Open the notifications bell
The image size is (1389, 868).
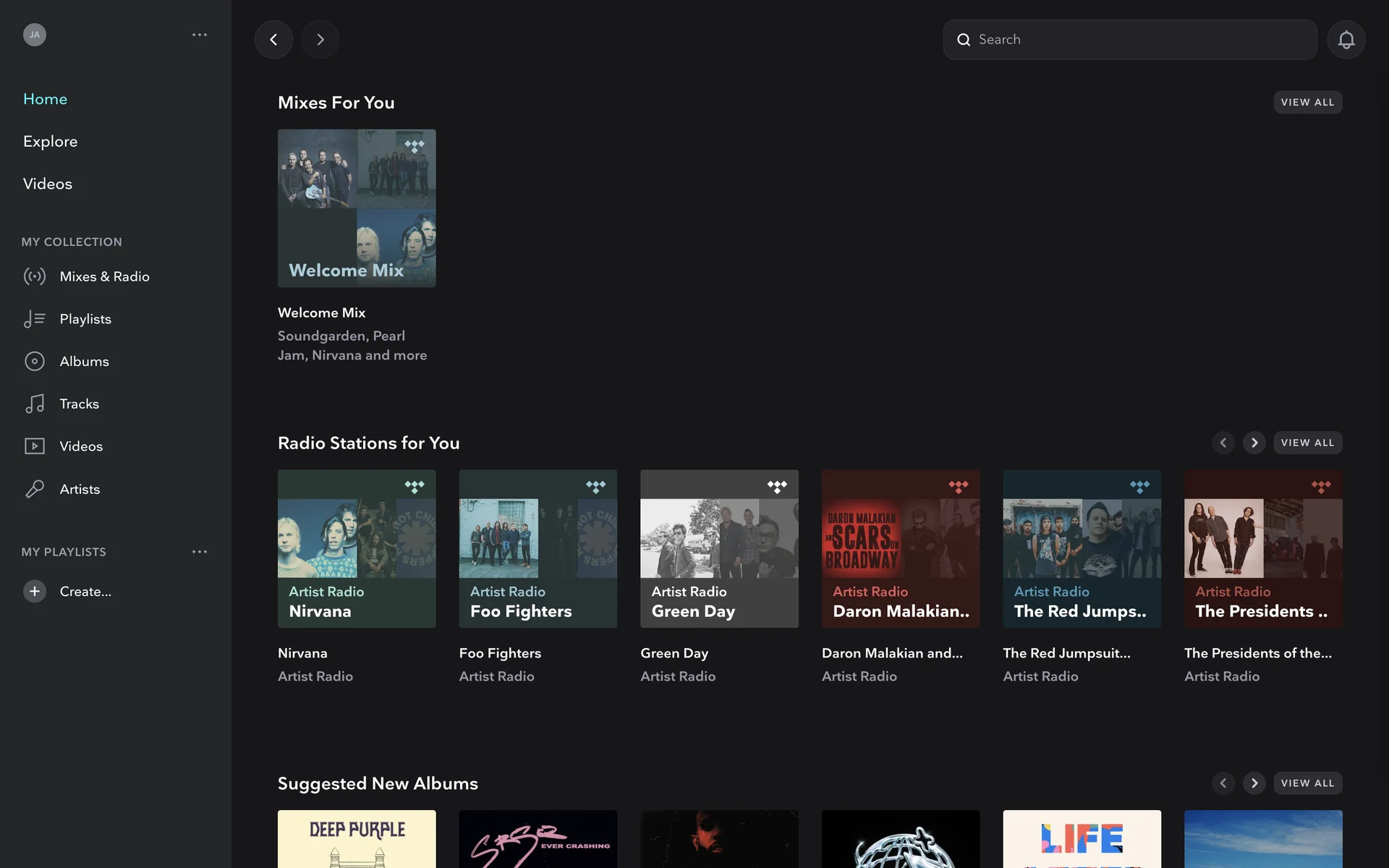click(1346, 40)
